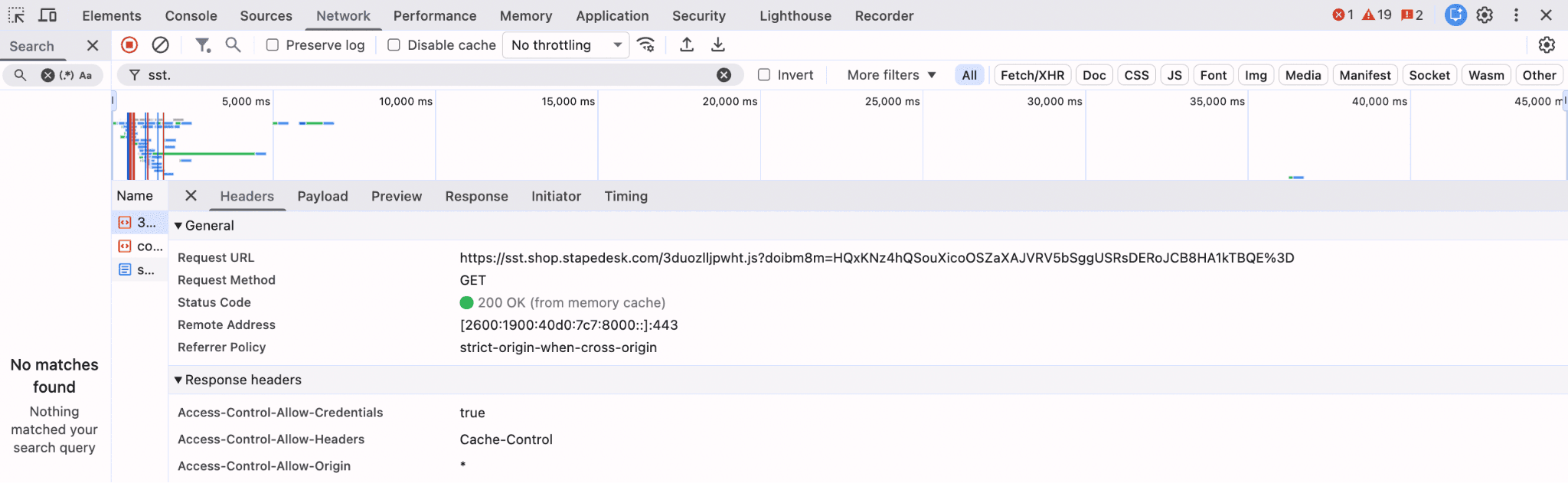Toggle the device toolbar icon
1568x483 pixels.
(x=47, y=15)
